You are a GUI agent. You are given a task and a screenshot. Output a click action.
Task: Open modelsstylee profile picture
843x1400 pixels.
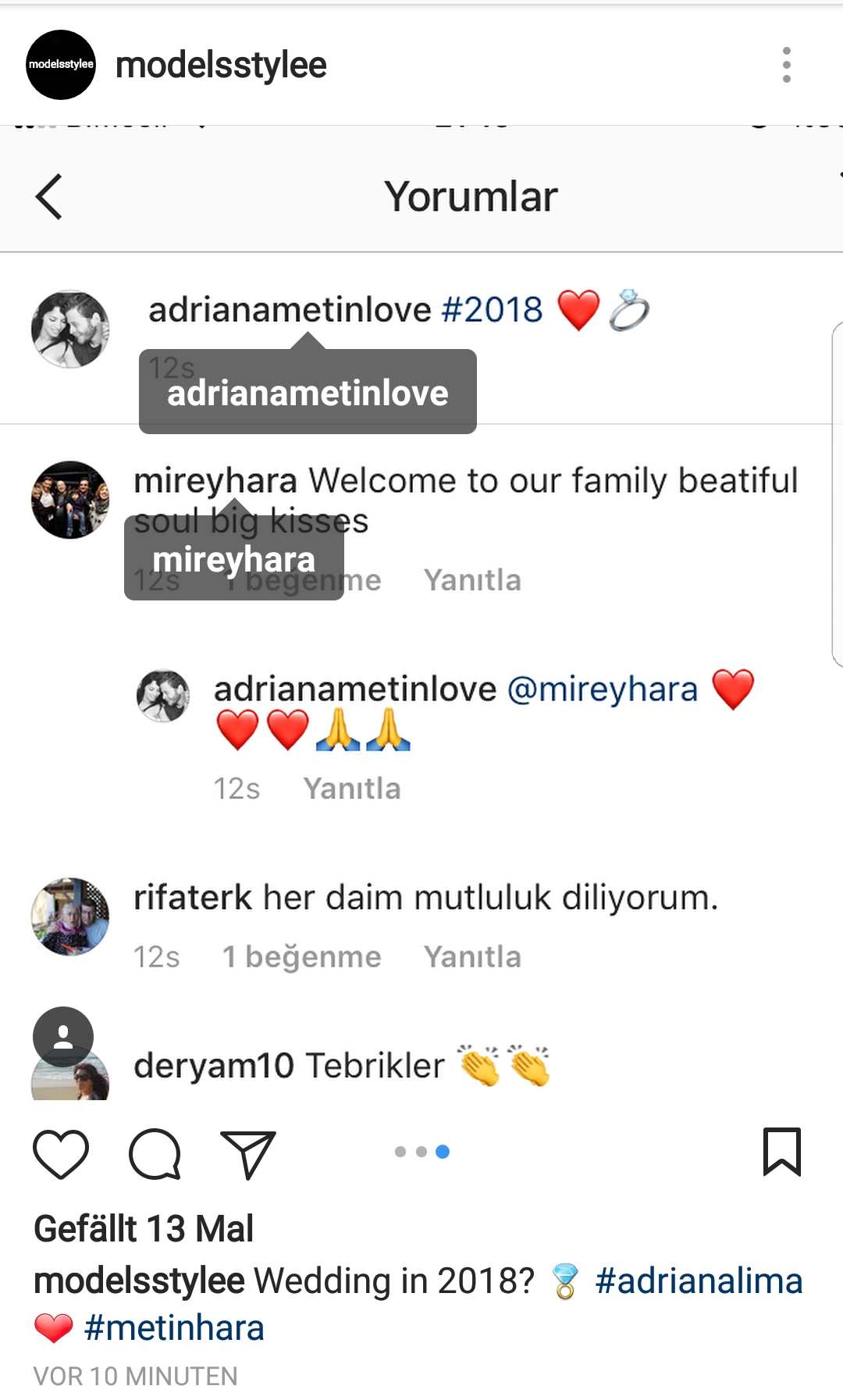pos(61,65)
